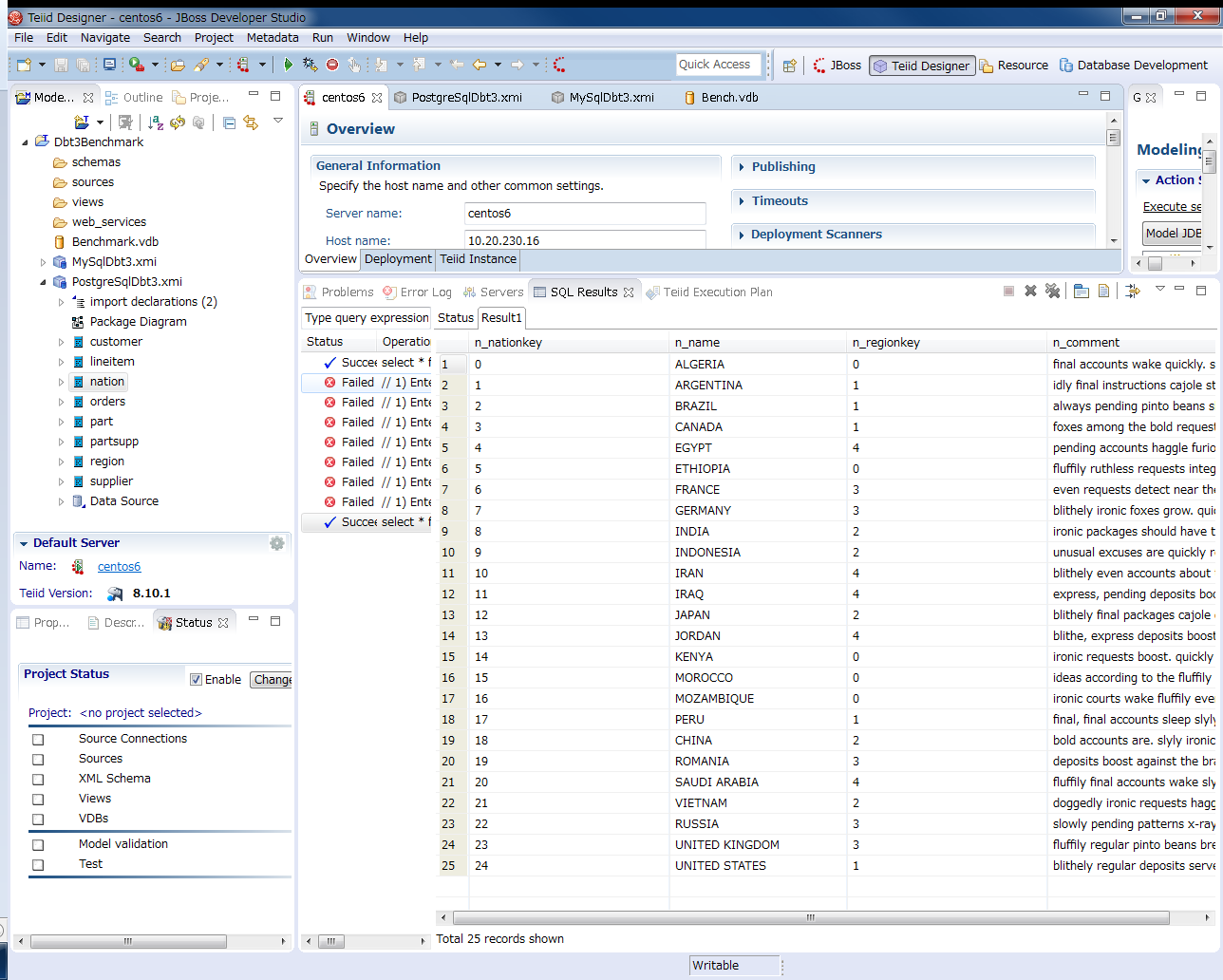Open the Model Explorer view menu dropdown
The height and width of the screenshot is (980, 1223).
pyautogui.click(x=278, y=121)
